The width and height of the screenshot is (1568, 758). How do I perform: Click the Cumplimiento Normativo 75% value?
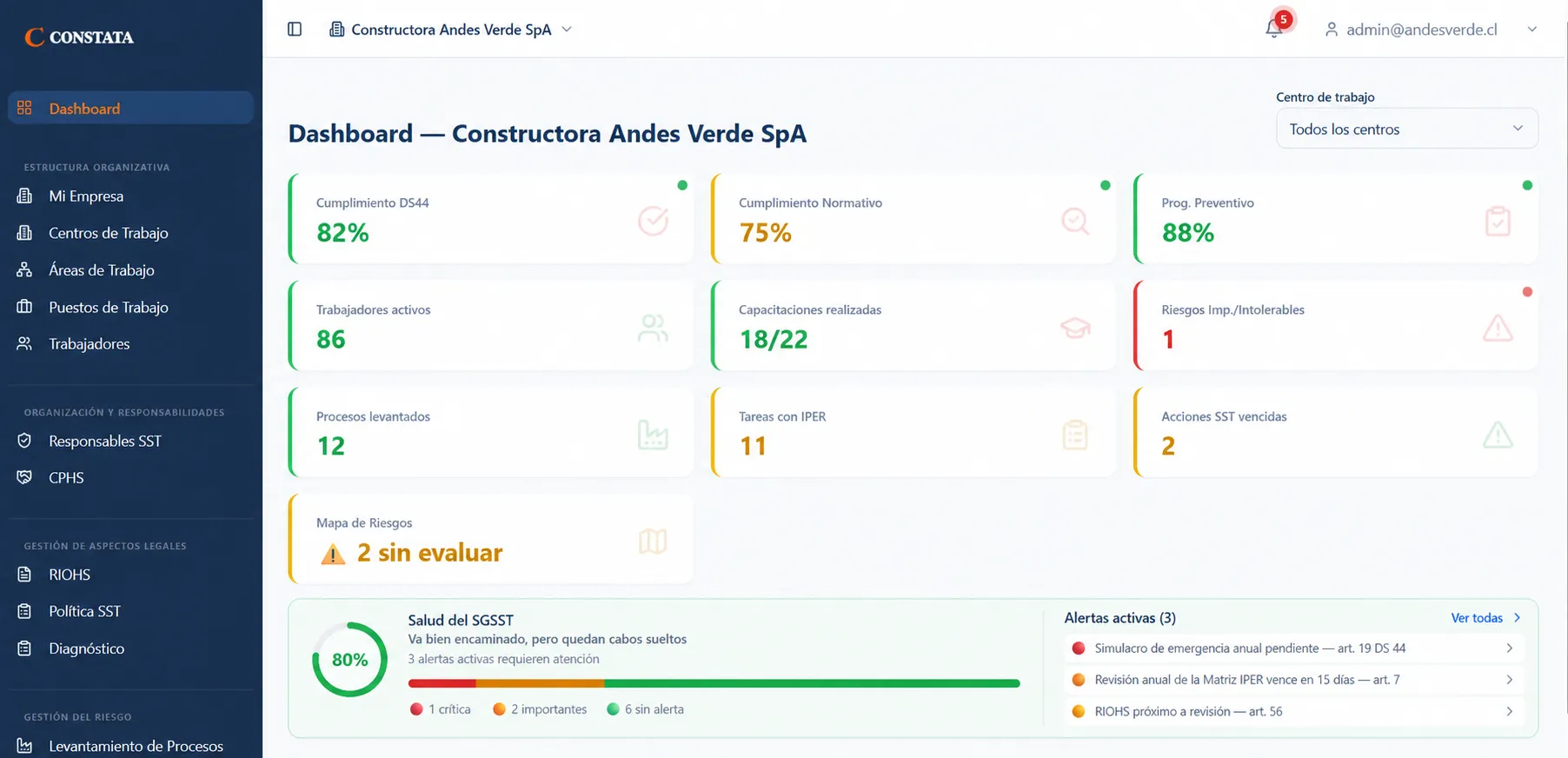(x=766, y=233)
